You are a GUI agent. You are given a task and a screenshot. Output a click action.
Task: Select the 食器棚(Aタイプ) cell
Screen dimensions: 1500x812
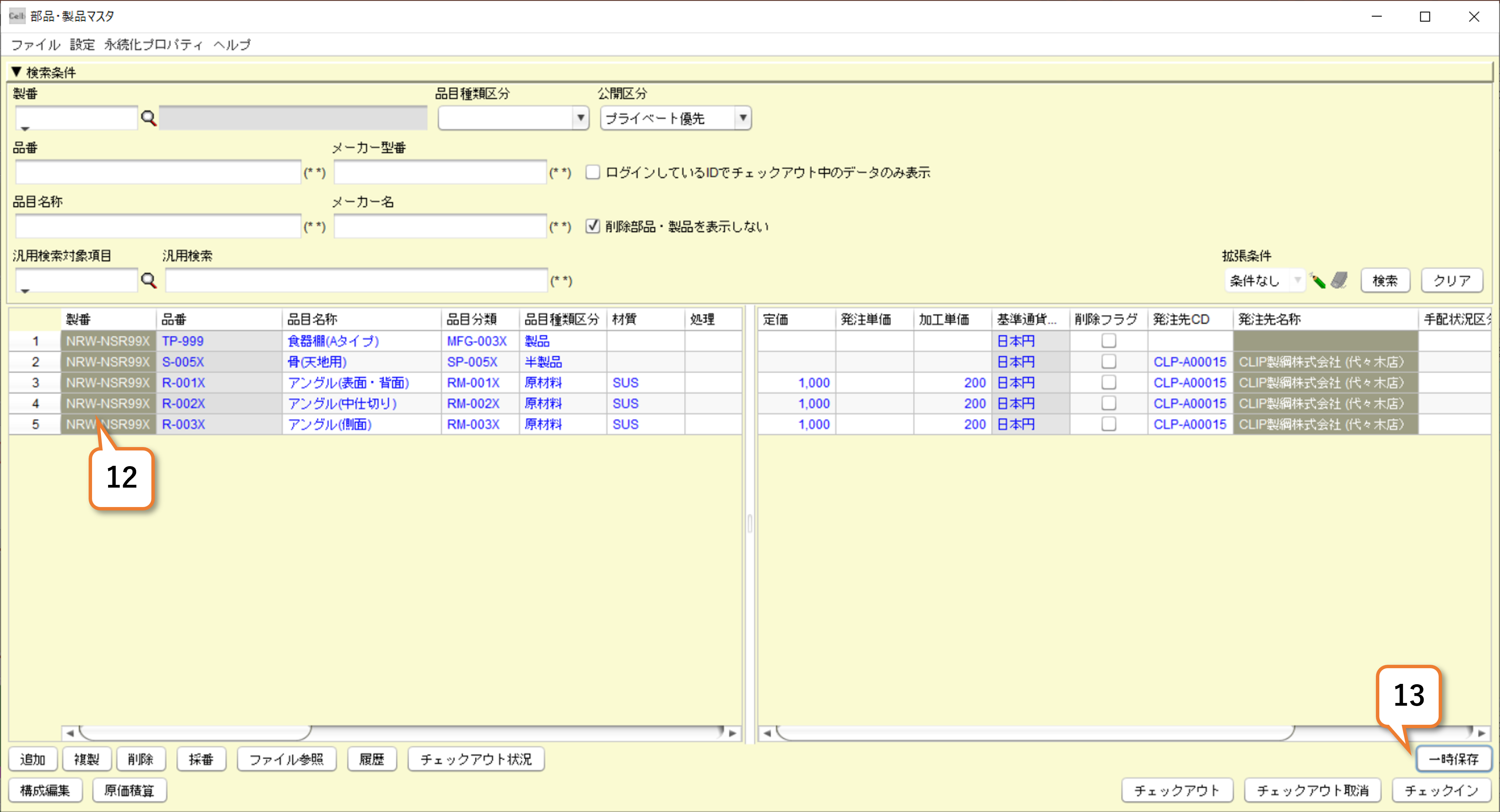click(362, 341)
